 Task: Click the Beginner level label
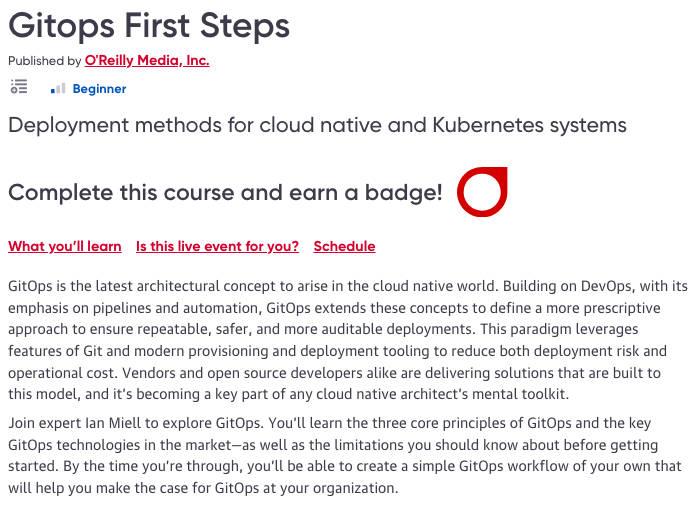click(x=99, y=89)
